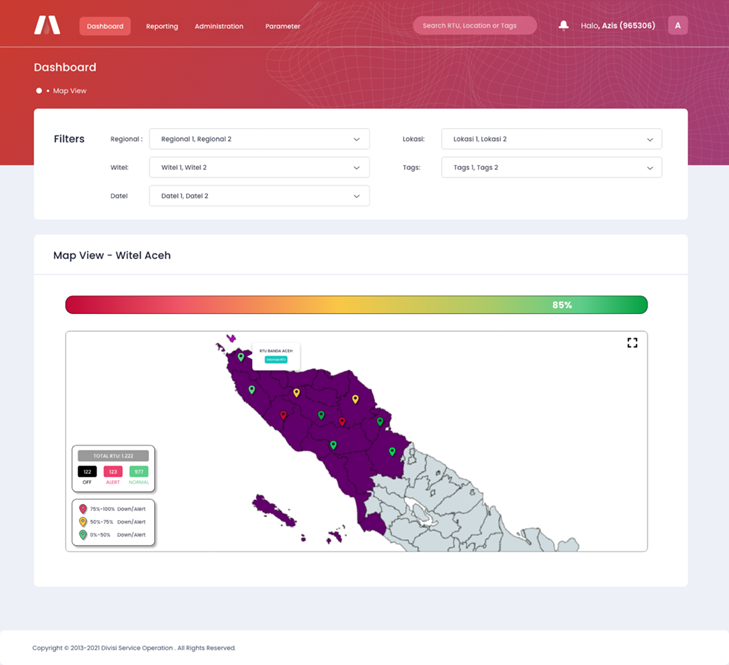
Task: Switch to the Parameter menu
Action: [282, 26]
